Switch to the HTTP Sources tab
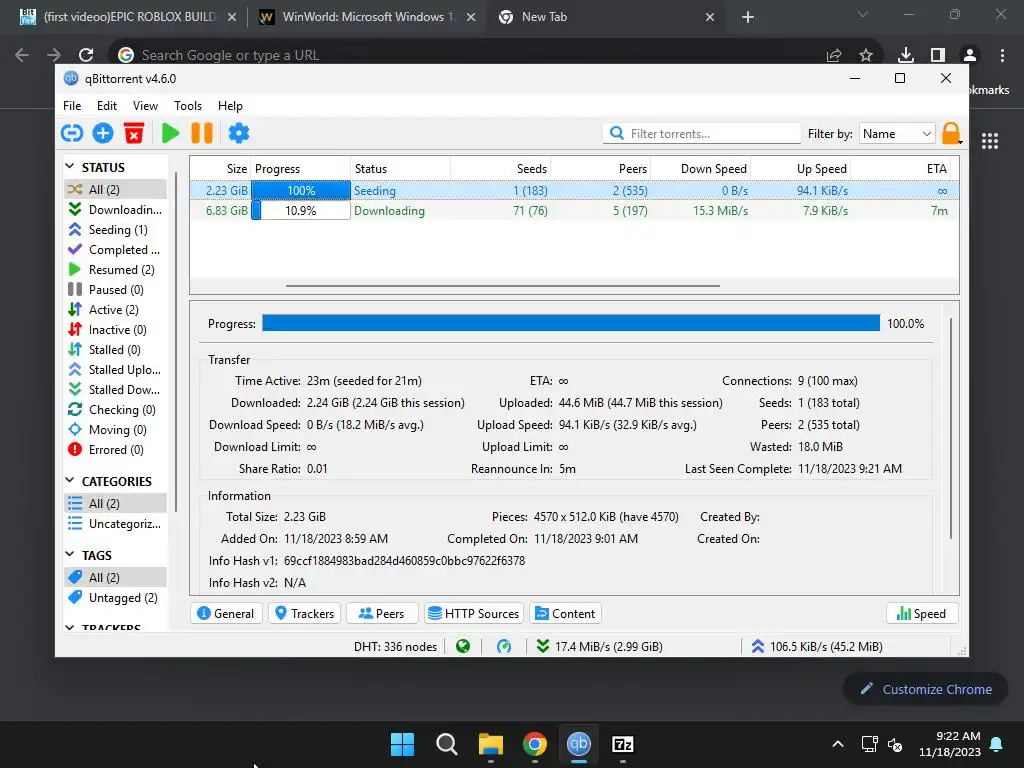This screenshot has height=768, width=1024. (x=473, y=614)
